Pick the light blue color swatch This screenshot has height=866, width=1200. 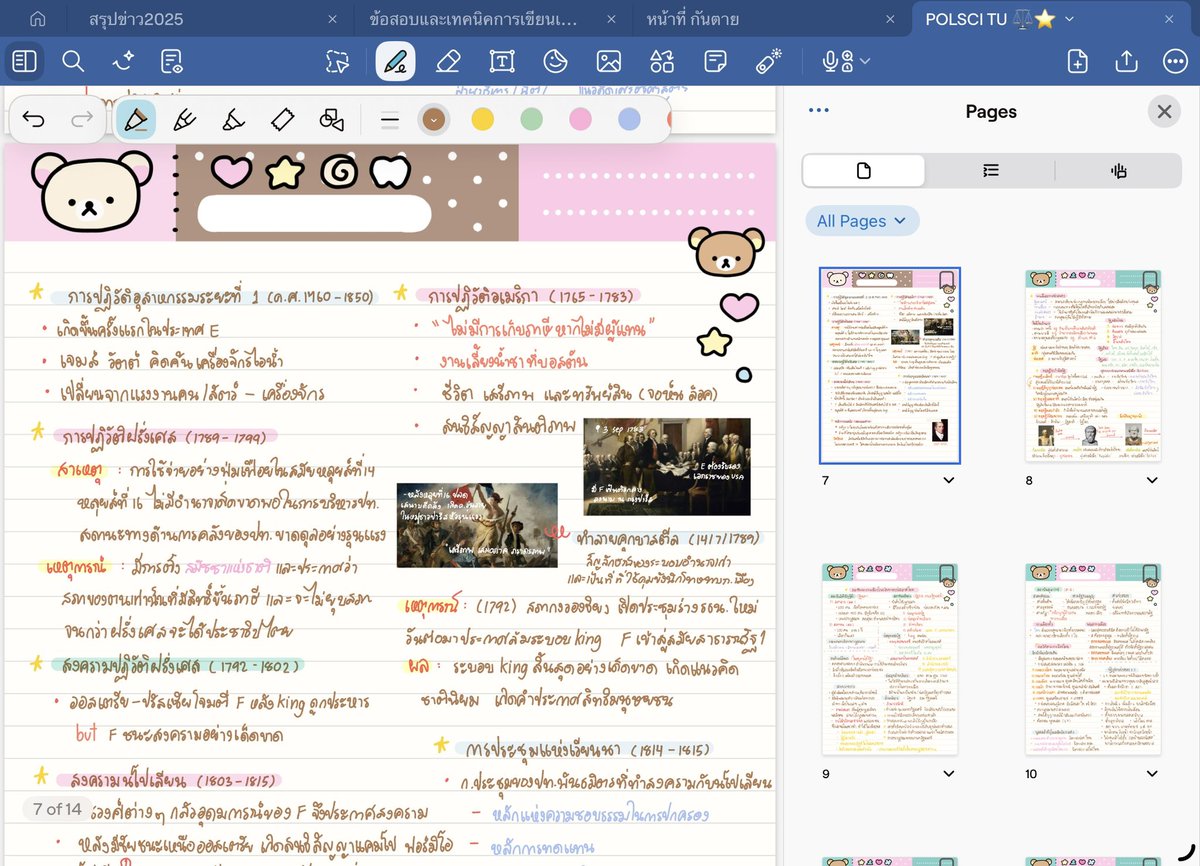click(x=629, y=120)
